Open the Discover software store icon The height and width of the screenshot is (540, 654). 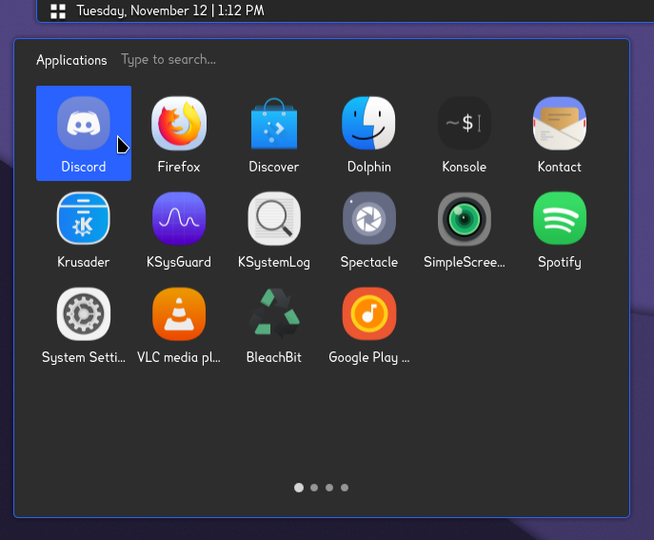pos(274,123)
